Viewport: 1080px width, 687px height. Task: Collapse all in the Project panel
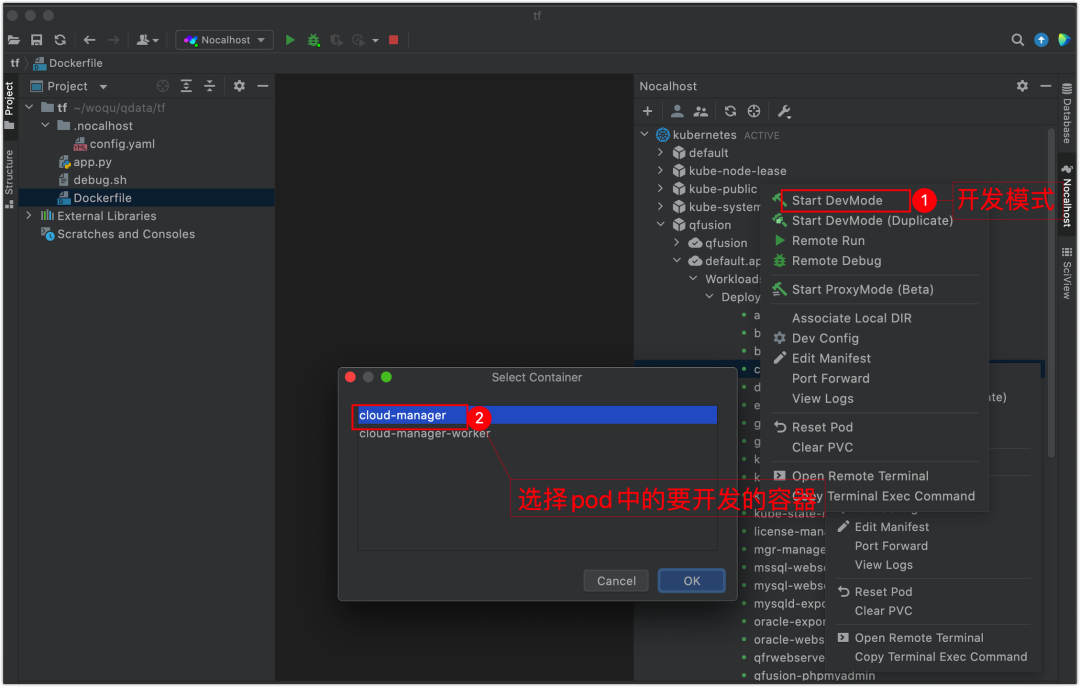coord(209,86)
